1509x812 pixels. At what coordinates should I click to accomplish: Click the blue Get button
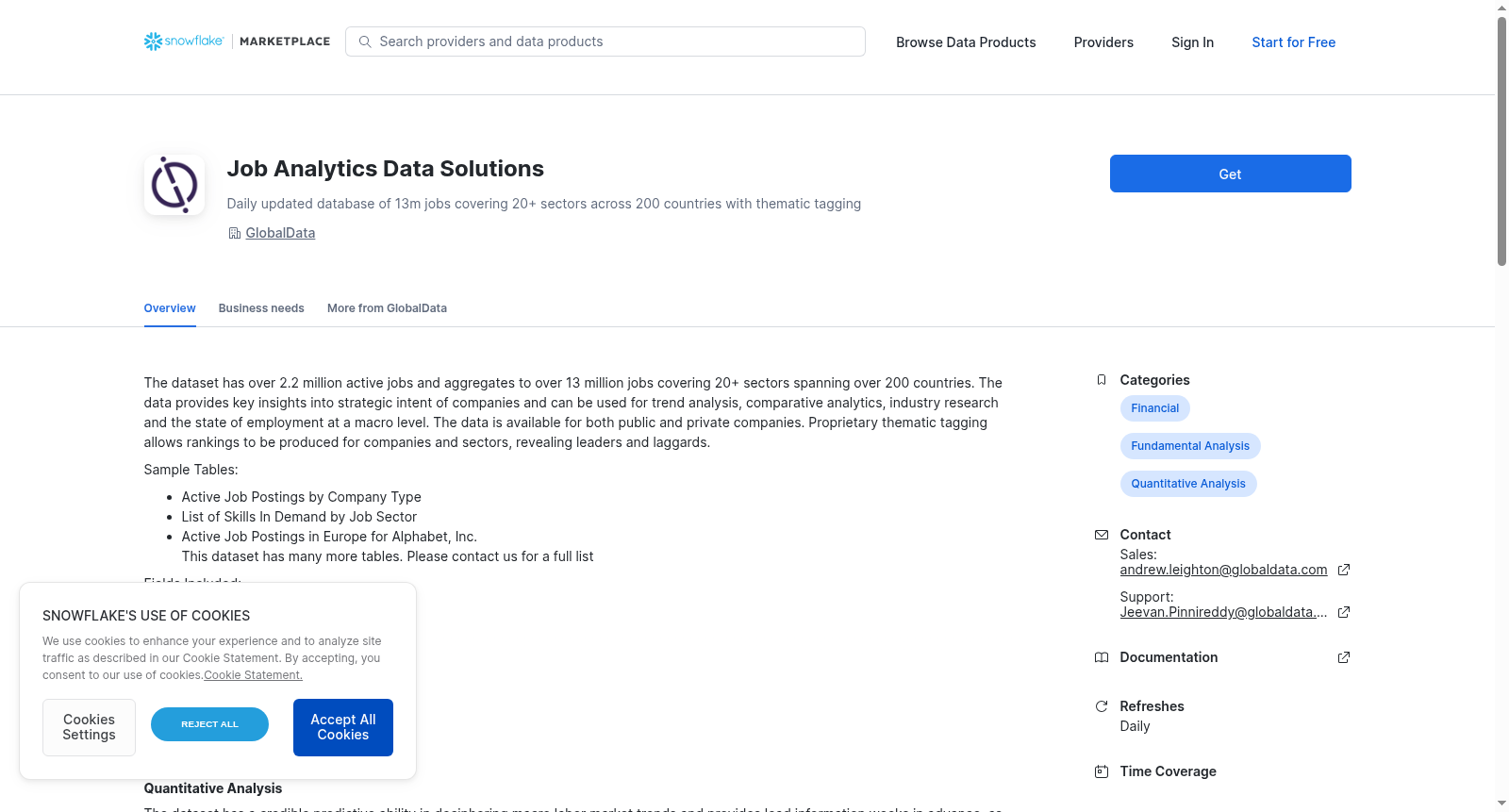click(x=1230, y=174)
